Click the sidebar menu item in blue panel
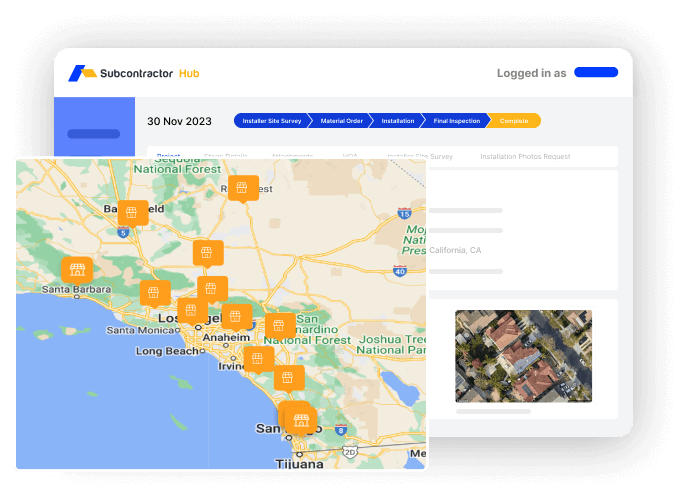The height and width of the screenshot is (498, 688). (x=93, y=133)
